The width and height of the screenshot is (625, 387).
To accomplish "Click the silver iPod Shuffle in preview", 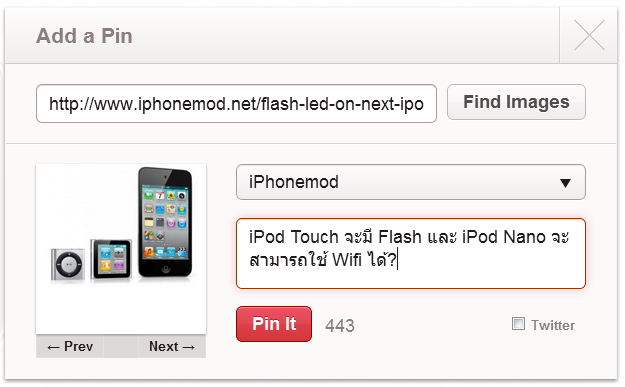I will click(x=68, y=264).
